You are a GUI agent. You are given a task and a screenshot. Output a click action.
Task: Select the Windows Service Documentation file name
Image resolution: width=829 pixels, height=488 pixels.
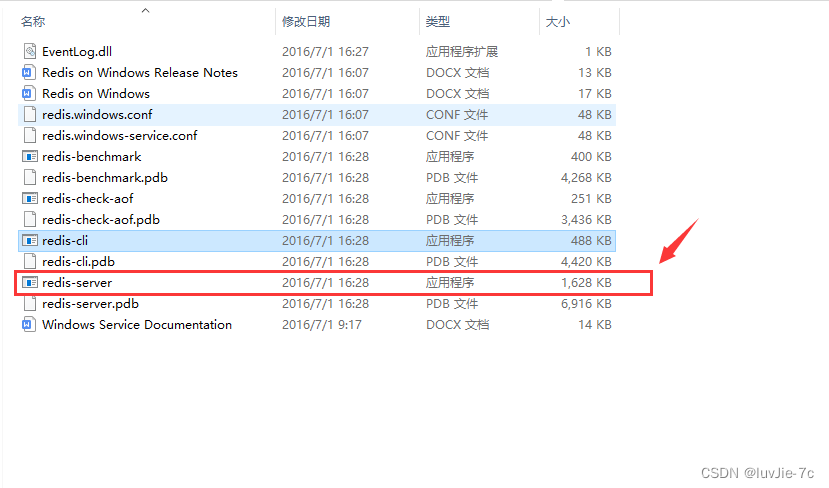[x=136, y=324]
